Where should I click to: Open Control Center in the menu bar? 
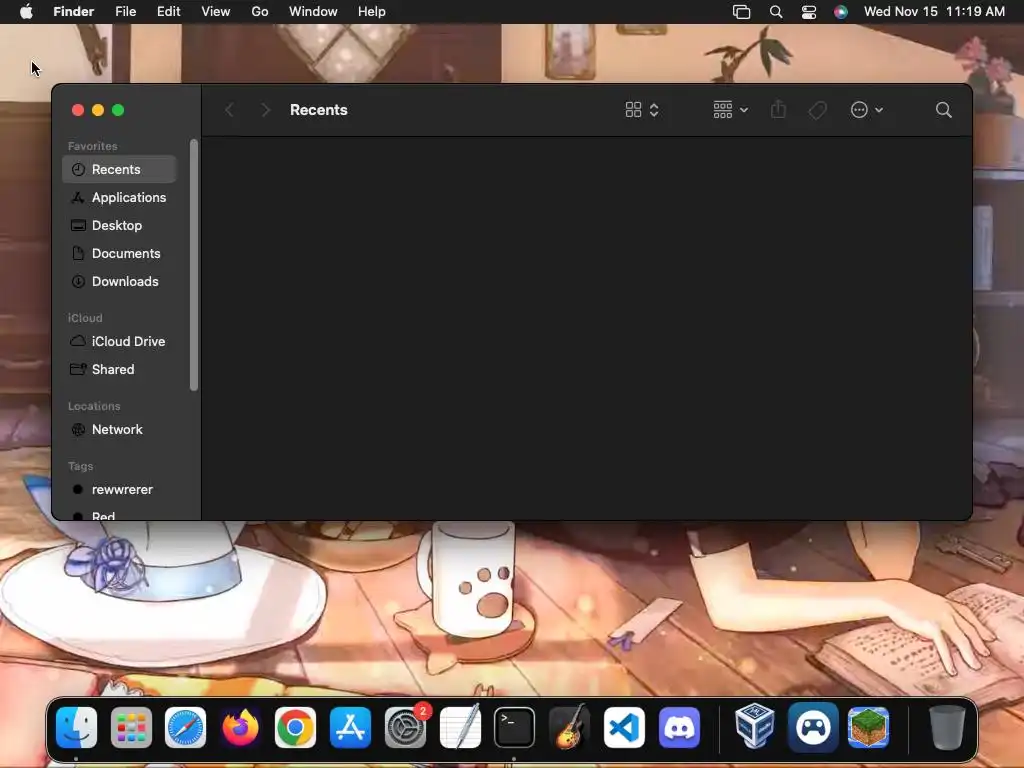tap(808, 12)
